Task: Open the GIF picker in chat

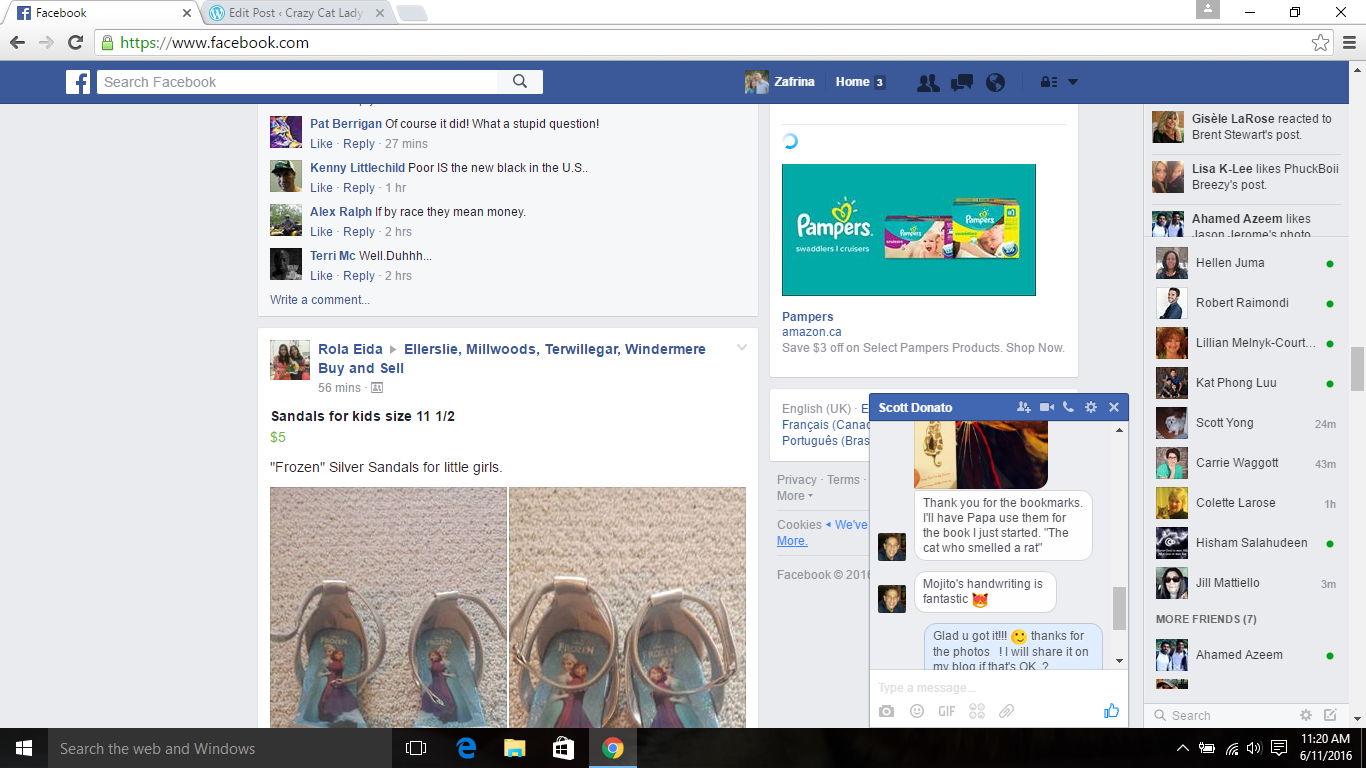Action: pos(946,711)
